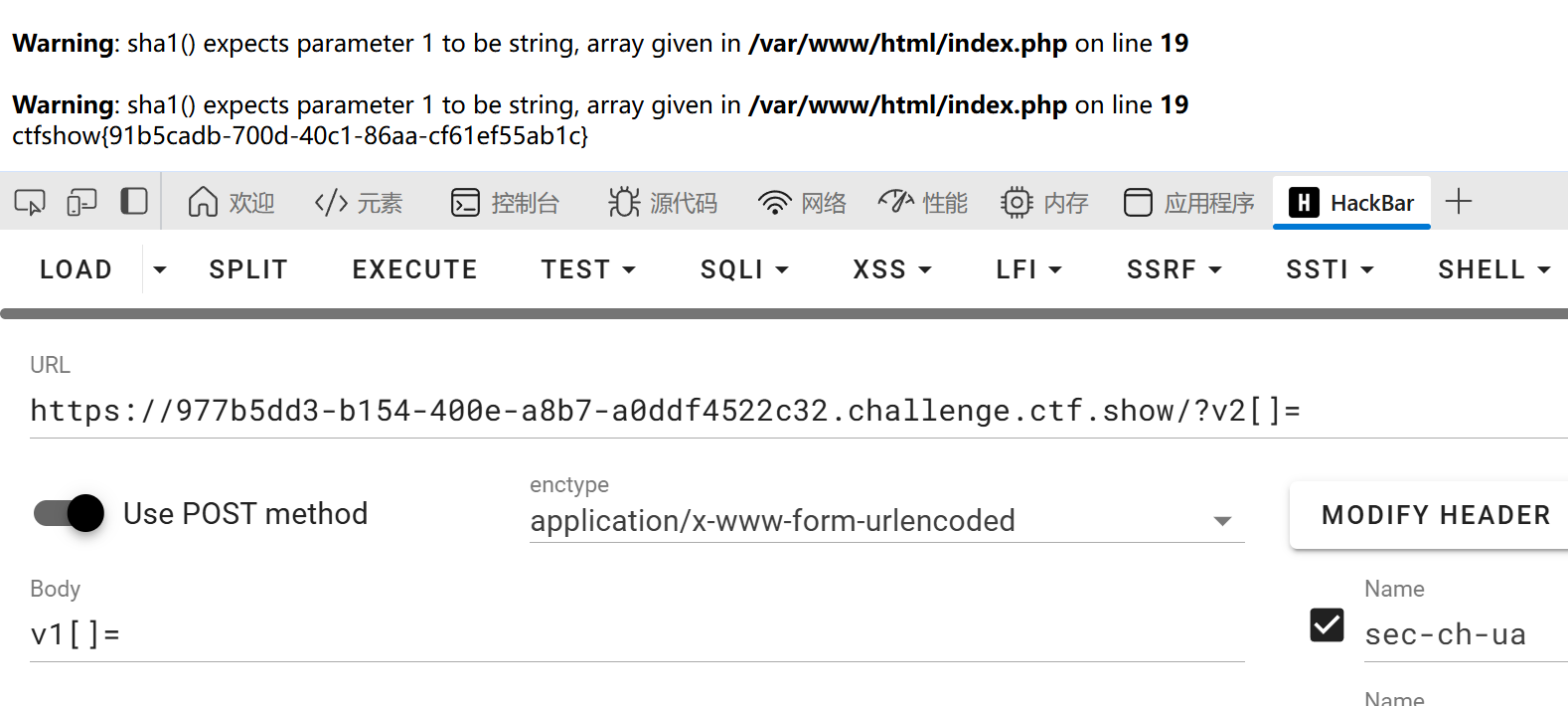Expand the LOAD dropdown arrow

point(159,269)
